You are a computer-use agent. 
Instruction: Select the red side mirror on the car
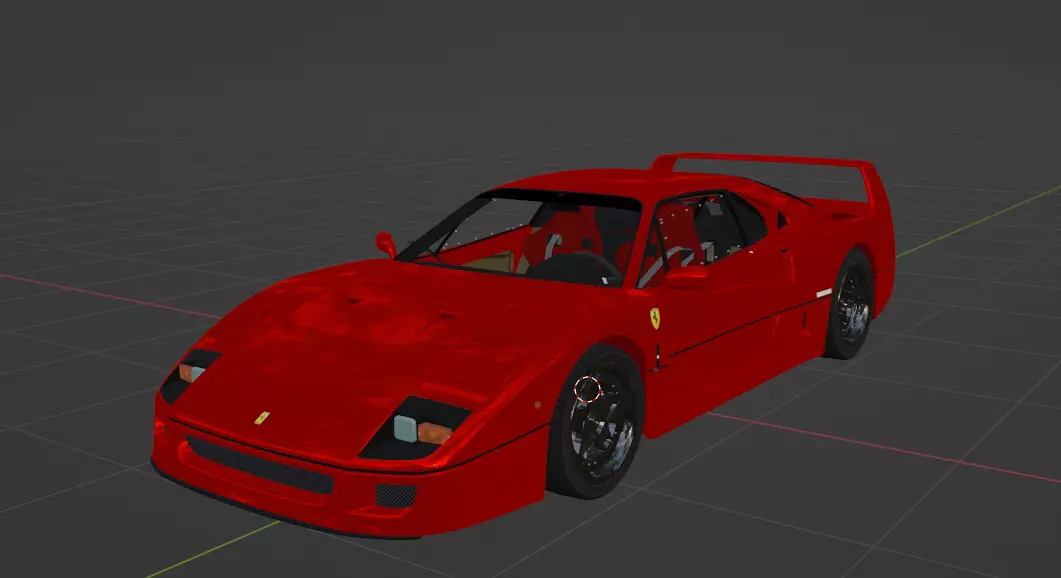pos(386,244)
